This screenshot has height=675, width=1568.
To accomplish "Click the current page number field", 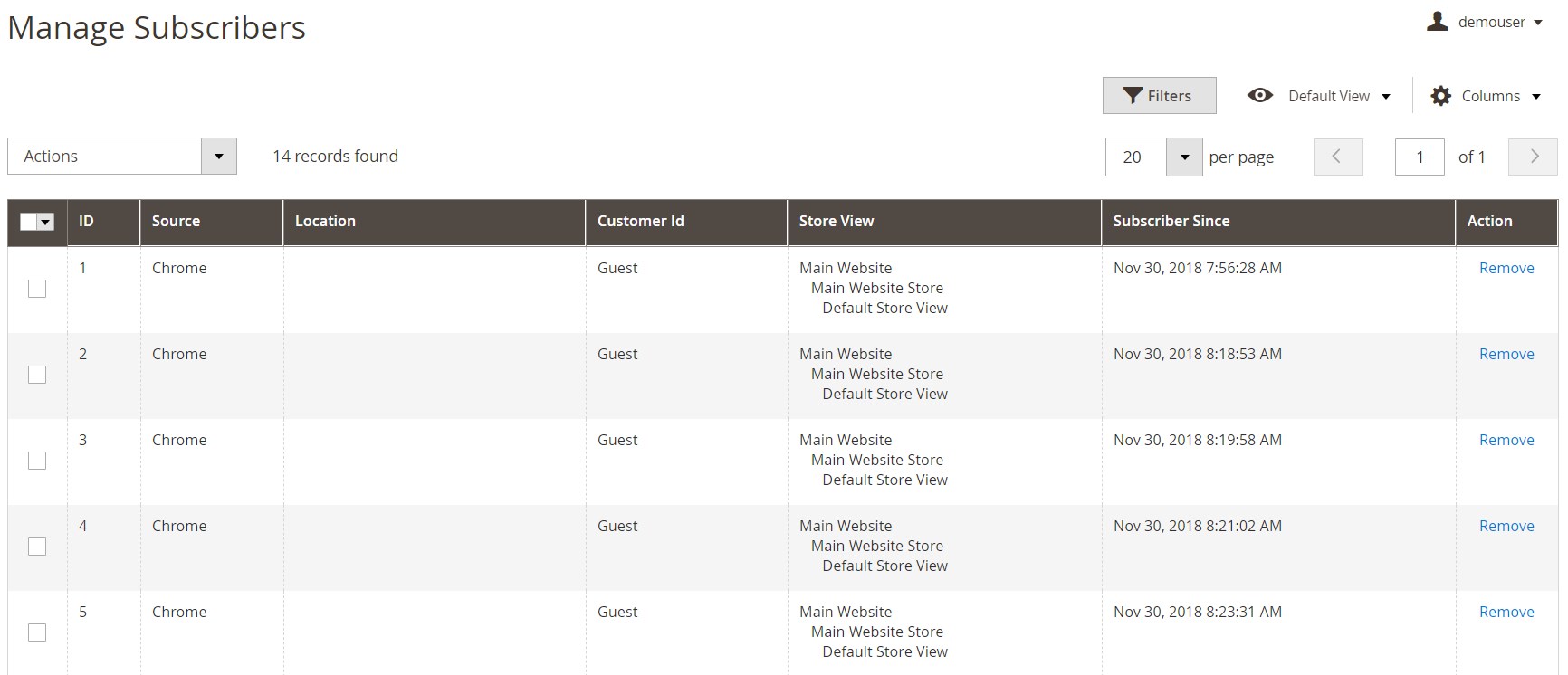I will 1420,157.
